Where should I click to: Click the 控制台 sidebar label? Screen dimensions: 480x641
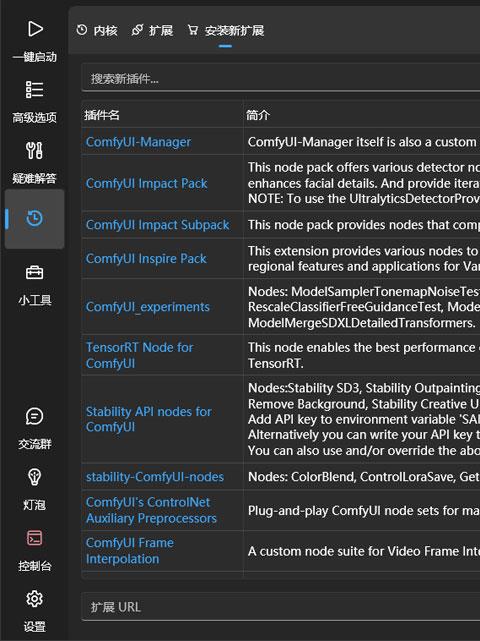(34, 566)
